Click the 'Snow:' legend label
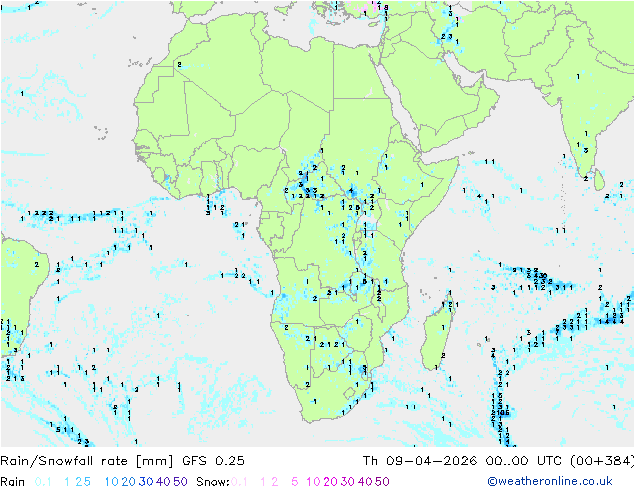The image size is (634, 490). tap(213, 482)
